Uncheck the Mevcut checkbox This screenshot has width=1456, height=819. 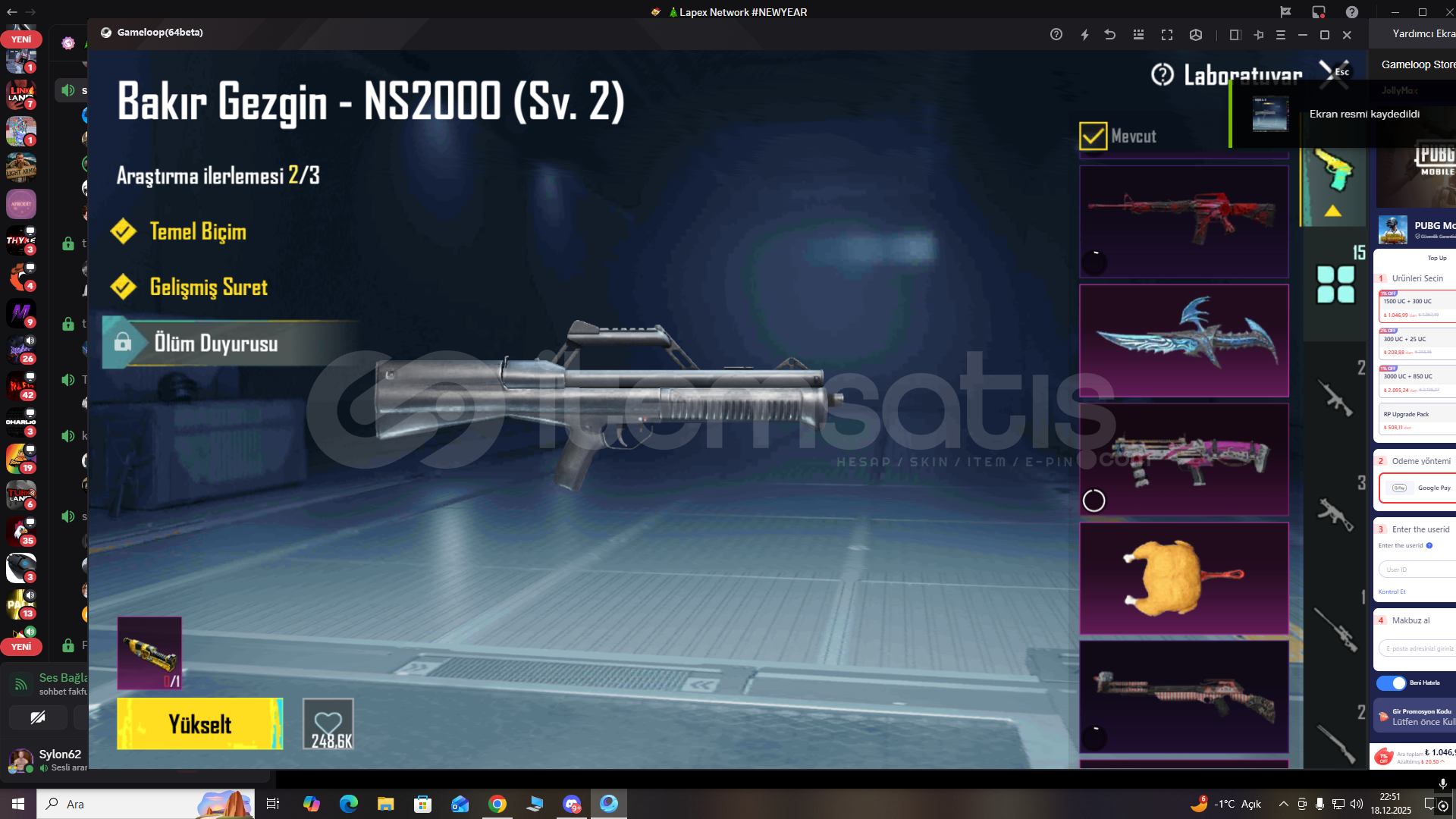(1093, 136)
